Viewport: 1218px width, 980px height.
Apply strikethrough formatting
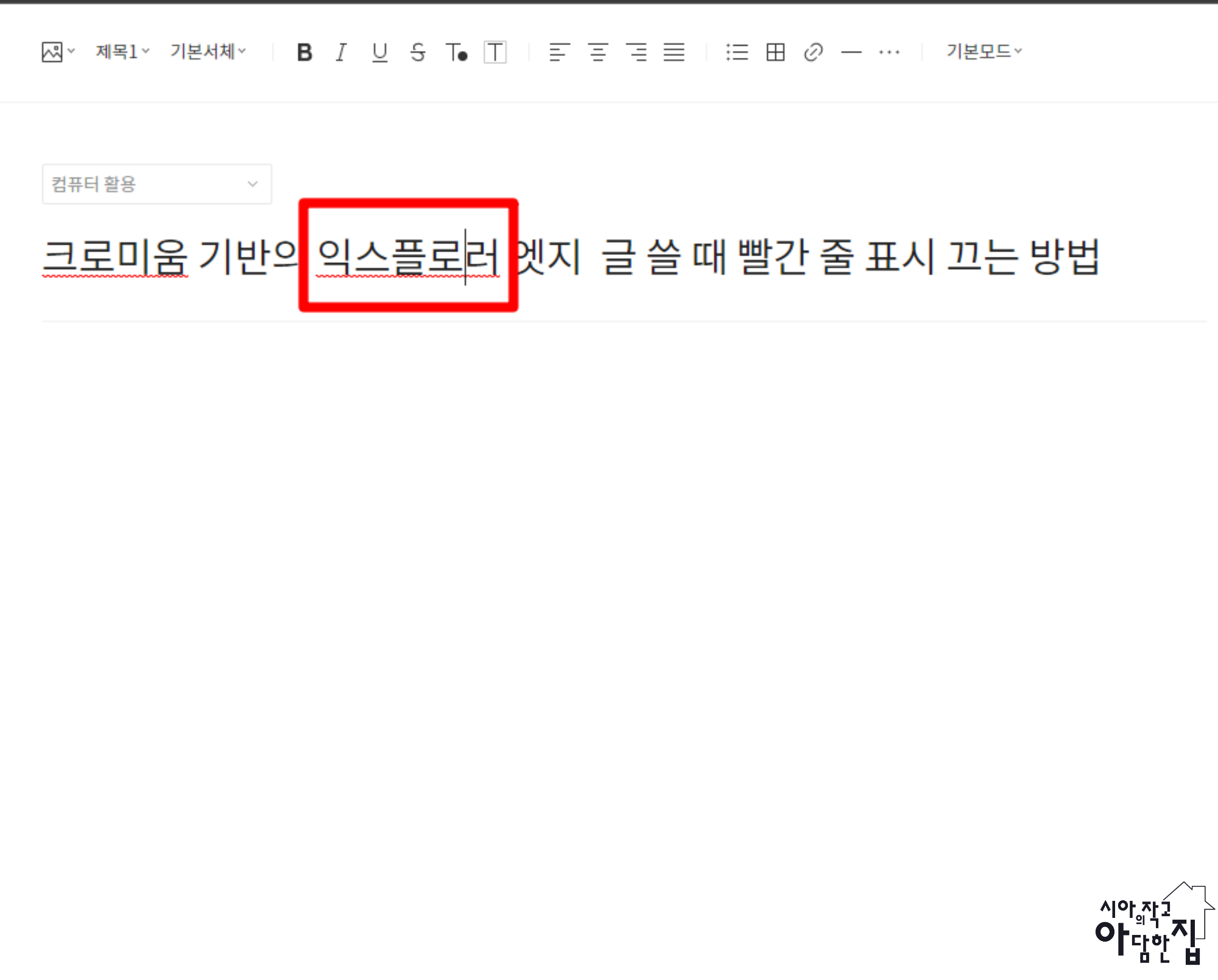pyautogui.click(x=418, y=53)
